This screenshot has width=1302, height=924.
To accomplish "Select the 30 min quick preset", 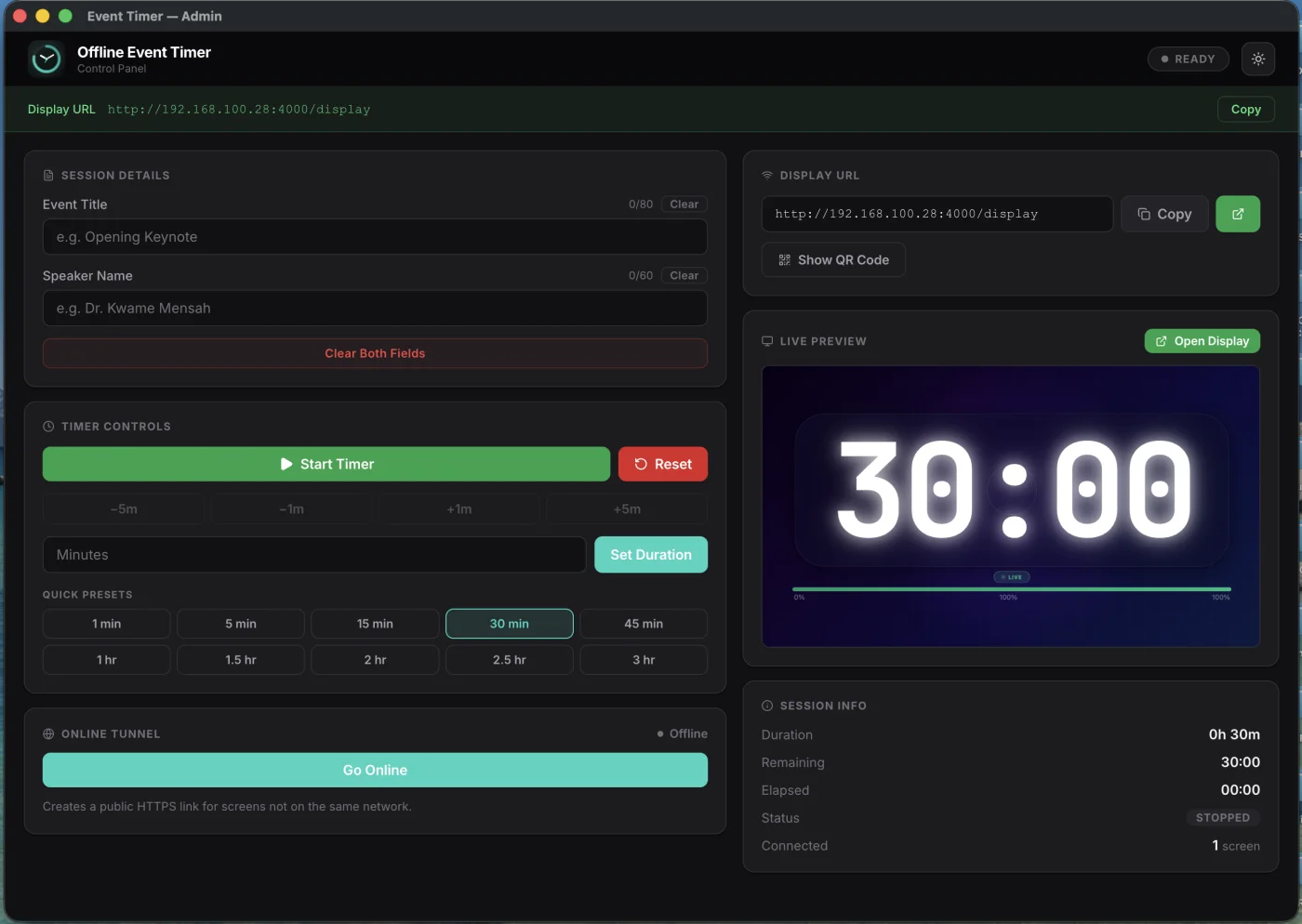I will (509, 624).
